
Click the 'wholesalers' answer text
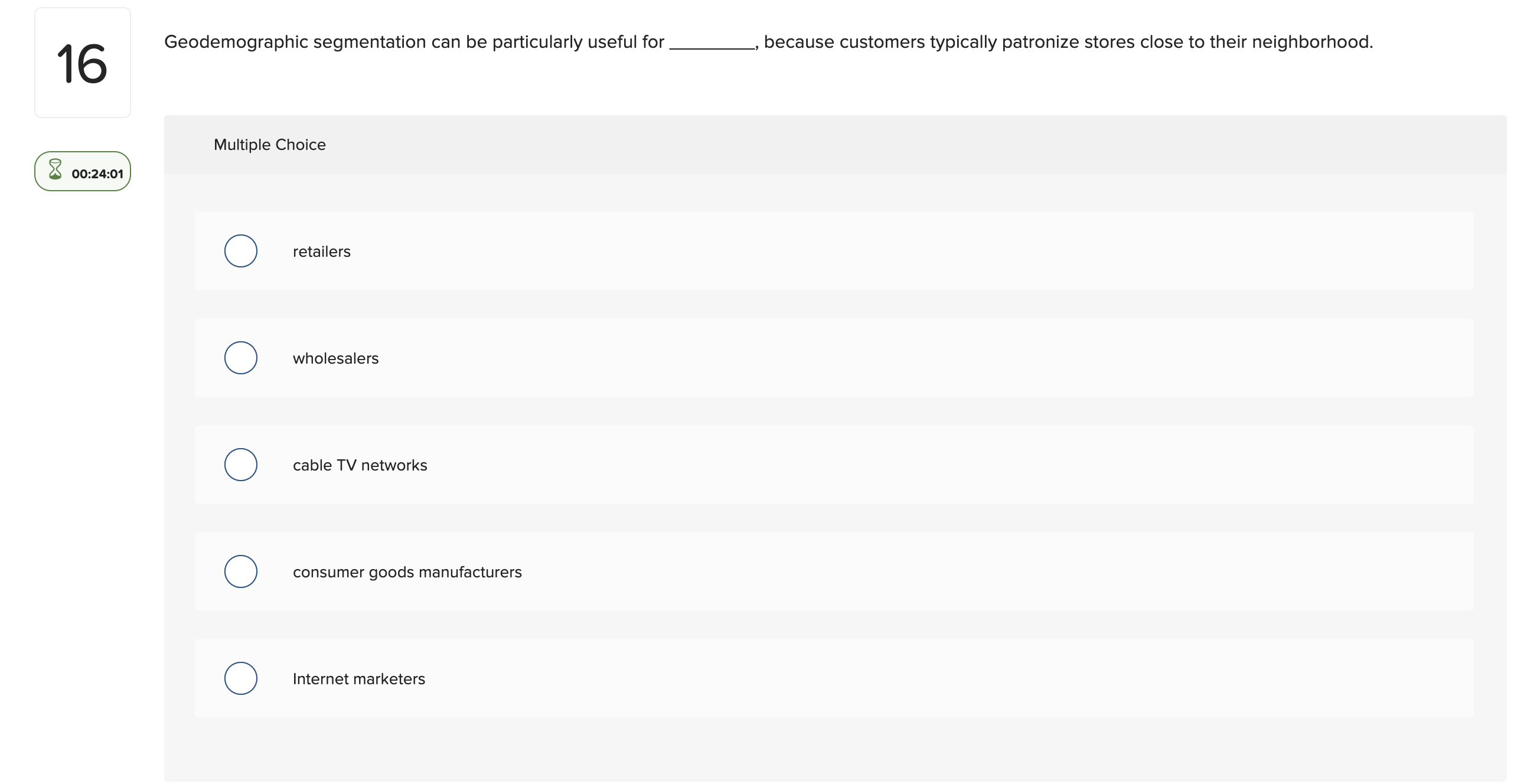tap(336, 358)
